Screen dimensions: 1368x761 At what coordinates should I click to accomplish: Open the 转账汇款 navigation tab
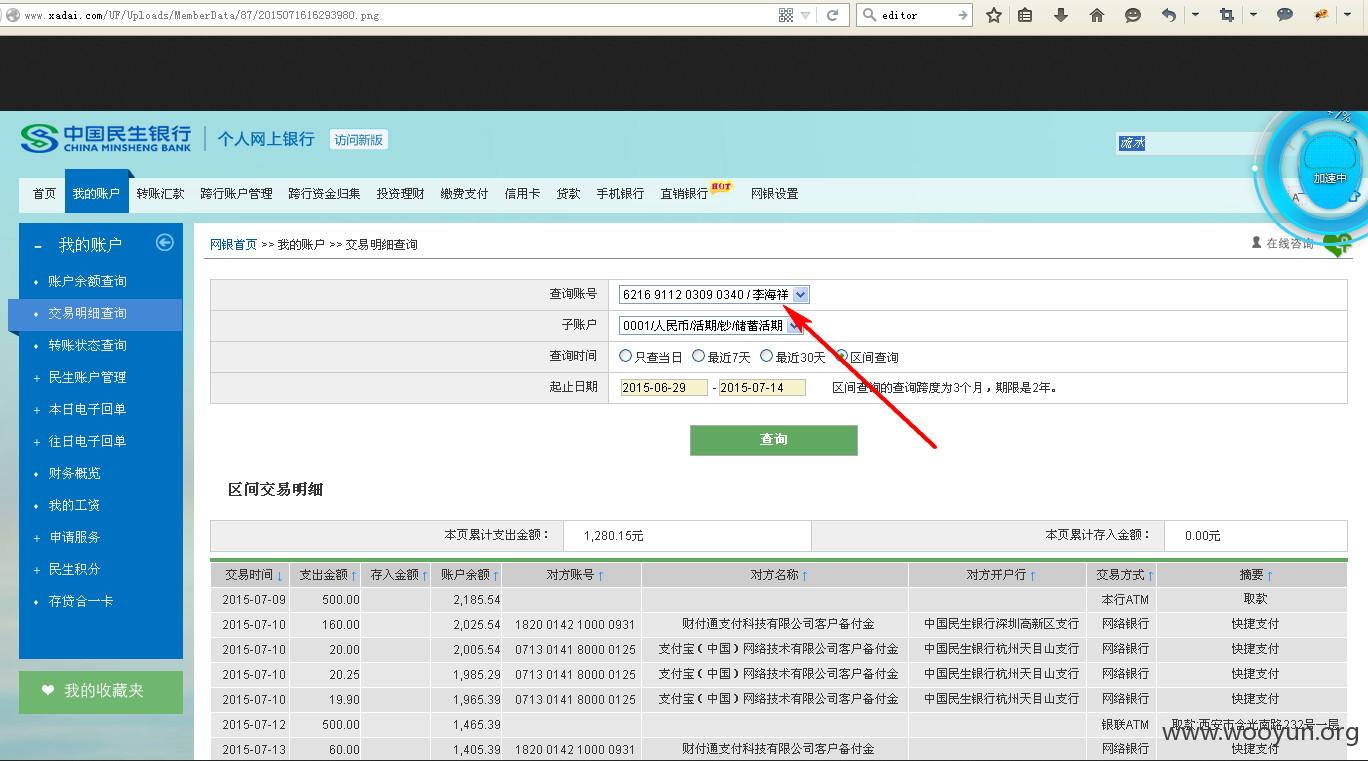click(160, 194)
